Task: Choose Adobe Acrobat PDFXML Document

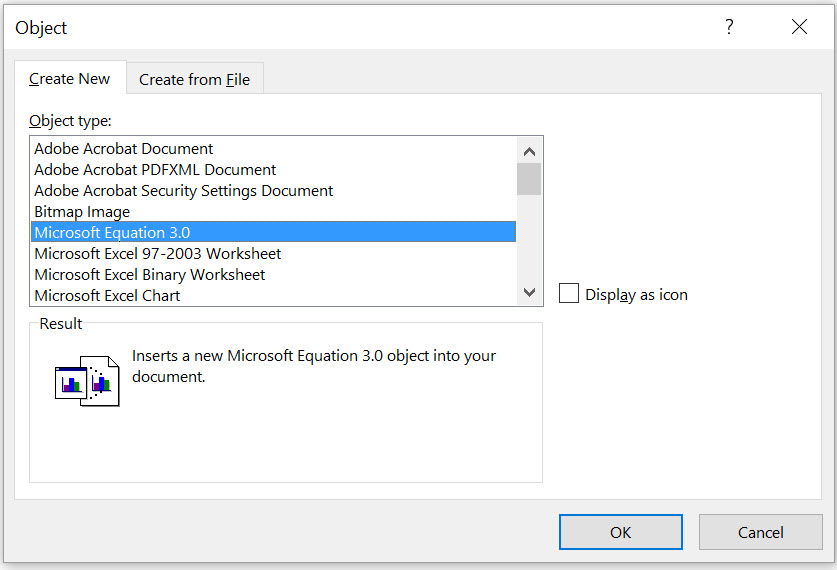Action: tap(273, 169)
